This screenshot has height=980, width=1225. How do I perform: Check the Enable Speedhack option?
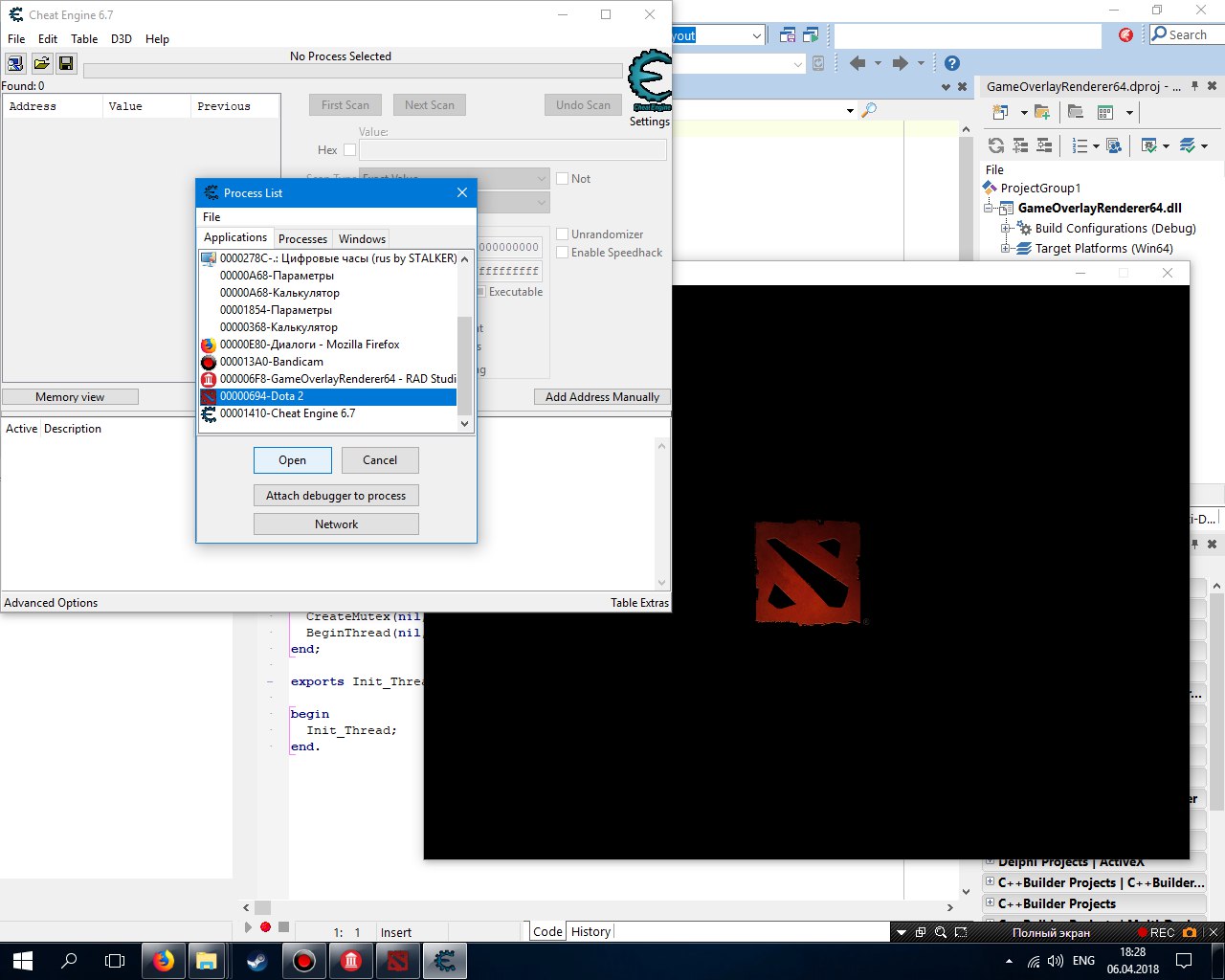563,253
